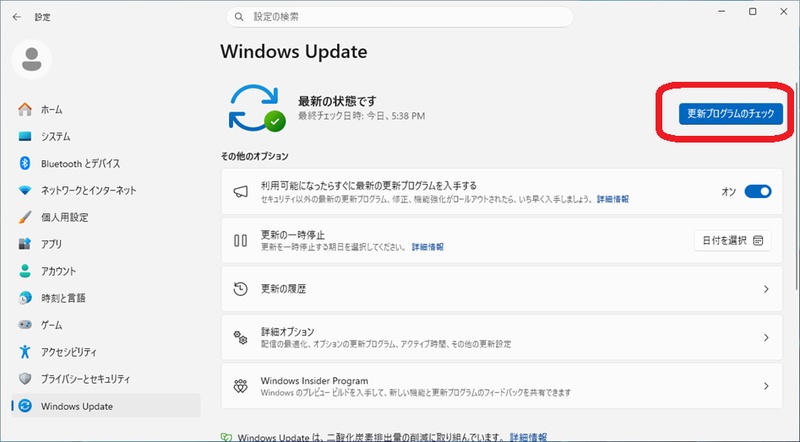Screen dimensions: 800x442
Task: Click the ゲーム controller icon
Action: tap(25, 325)
